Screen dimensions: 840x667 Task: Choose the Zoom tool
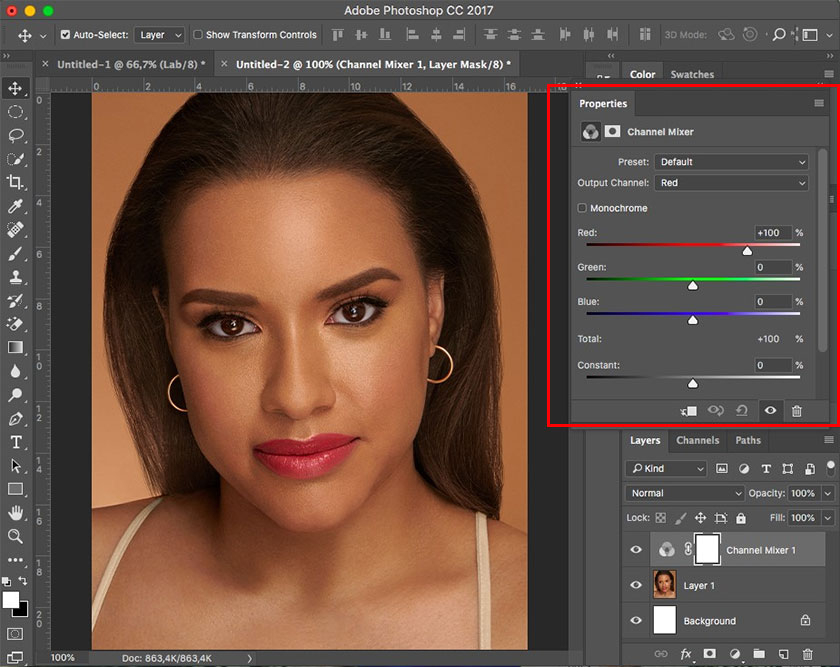[15, 536]
